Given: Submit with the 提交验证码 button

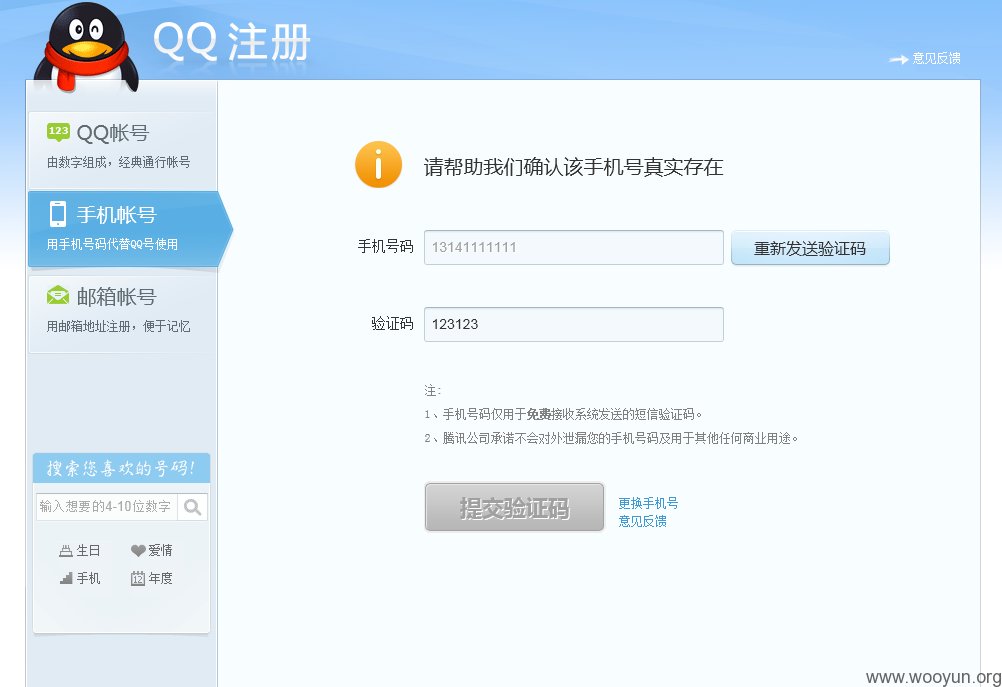Looking at the screenshot, I should (x=514, y=507).
